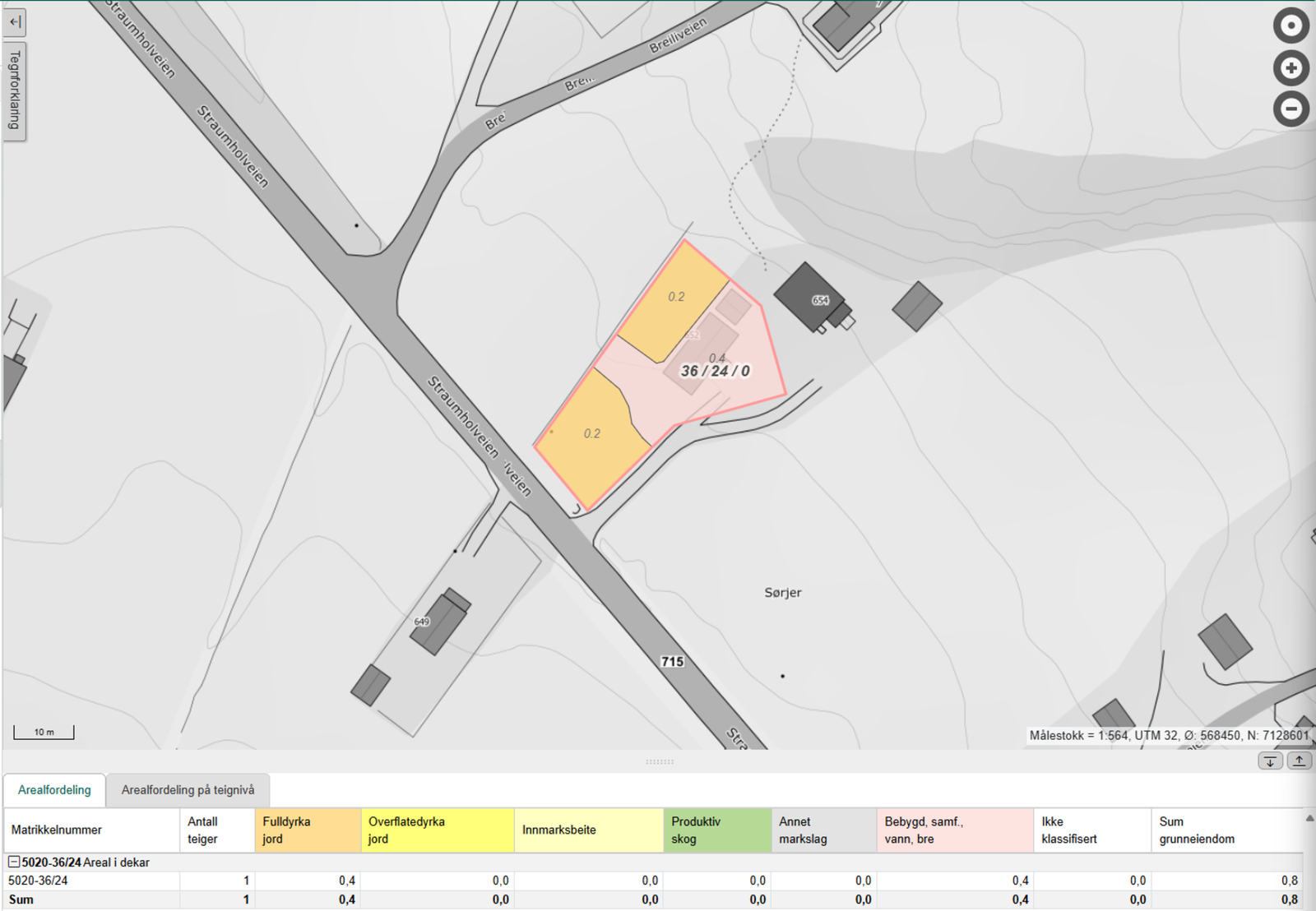Click the panel splitter drag handle
Viewport: 1316px width, 911px height.
[x=660, y=762]
